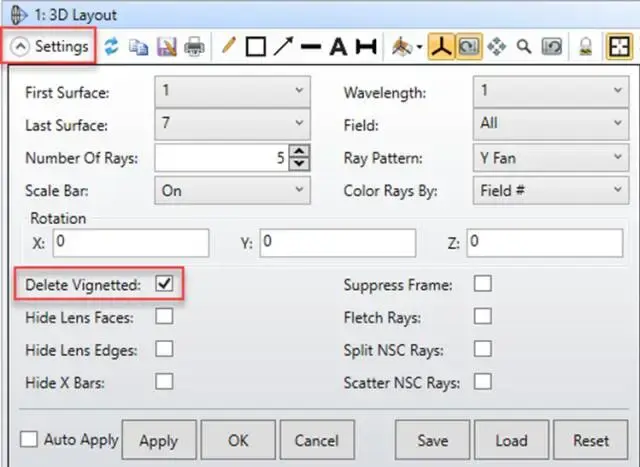Open the Last Surface dropdown
Viewport: 640px width, 467px height.
[232, 124]
